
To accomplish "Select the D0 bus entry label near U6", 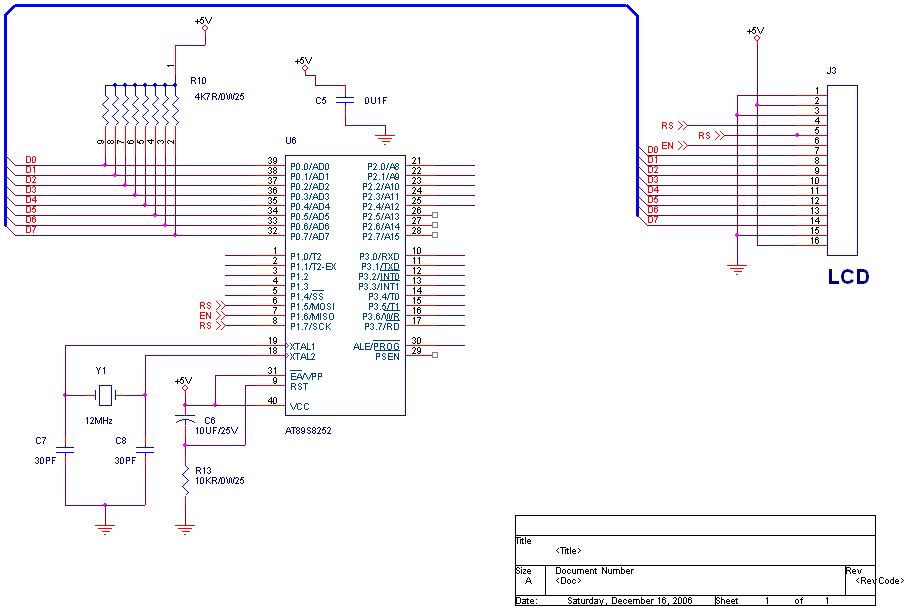I will [x=31, y=160].
